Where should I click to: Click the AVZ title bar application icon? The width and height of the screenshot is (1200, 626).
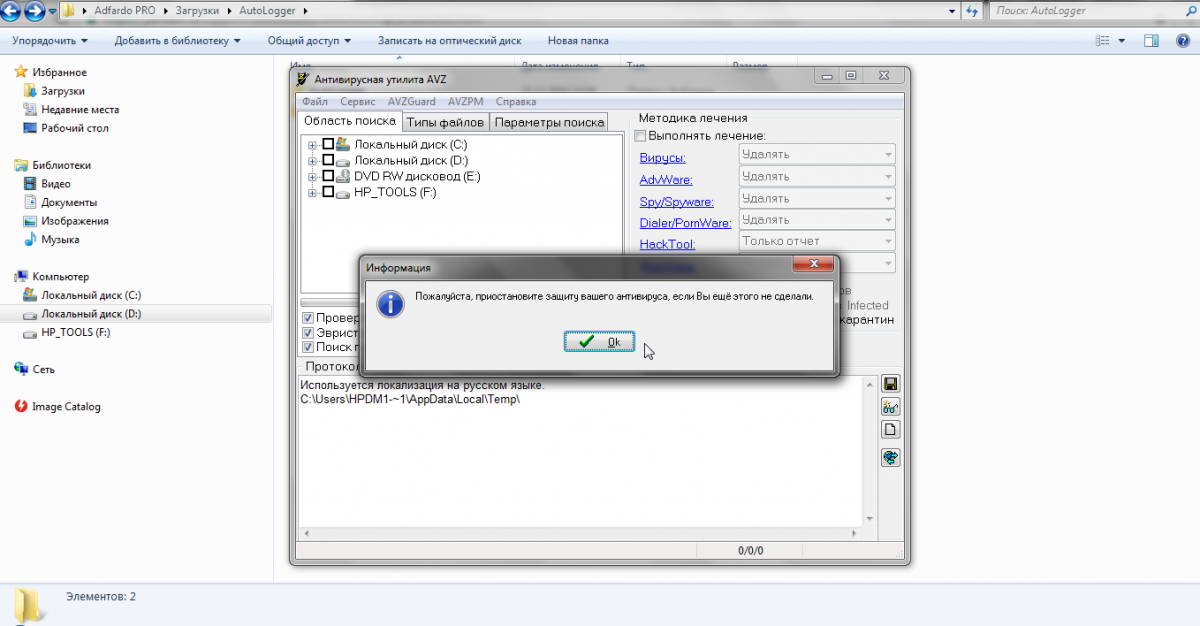pyautogui.click(x=303, y=78)
